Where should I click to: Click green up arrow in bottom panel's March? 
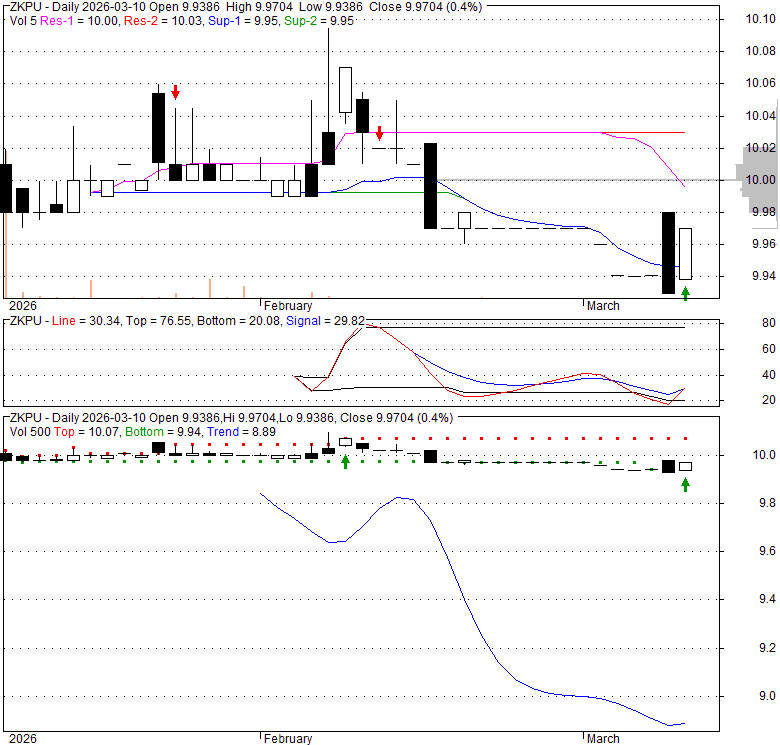(x=685, y=485)
